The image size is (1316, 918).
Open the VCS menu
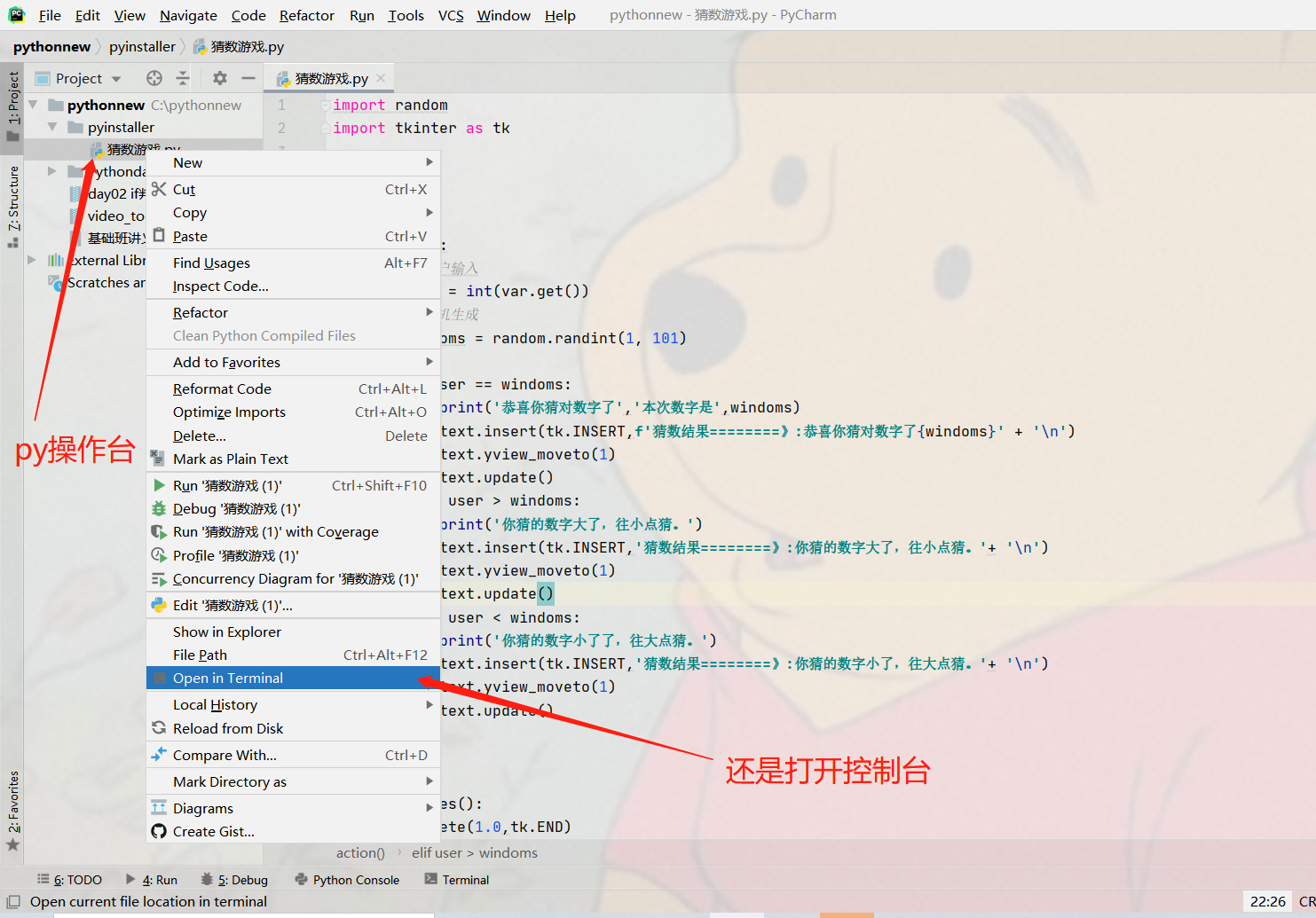pos(451,15)
